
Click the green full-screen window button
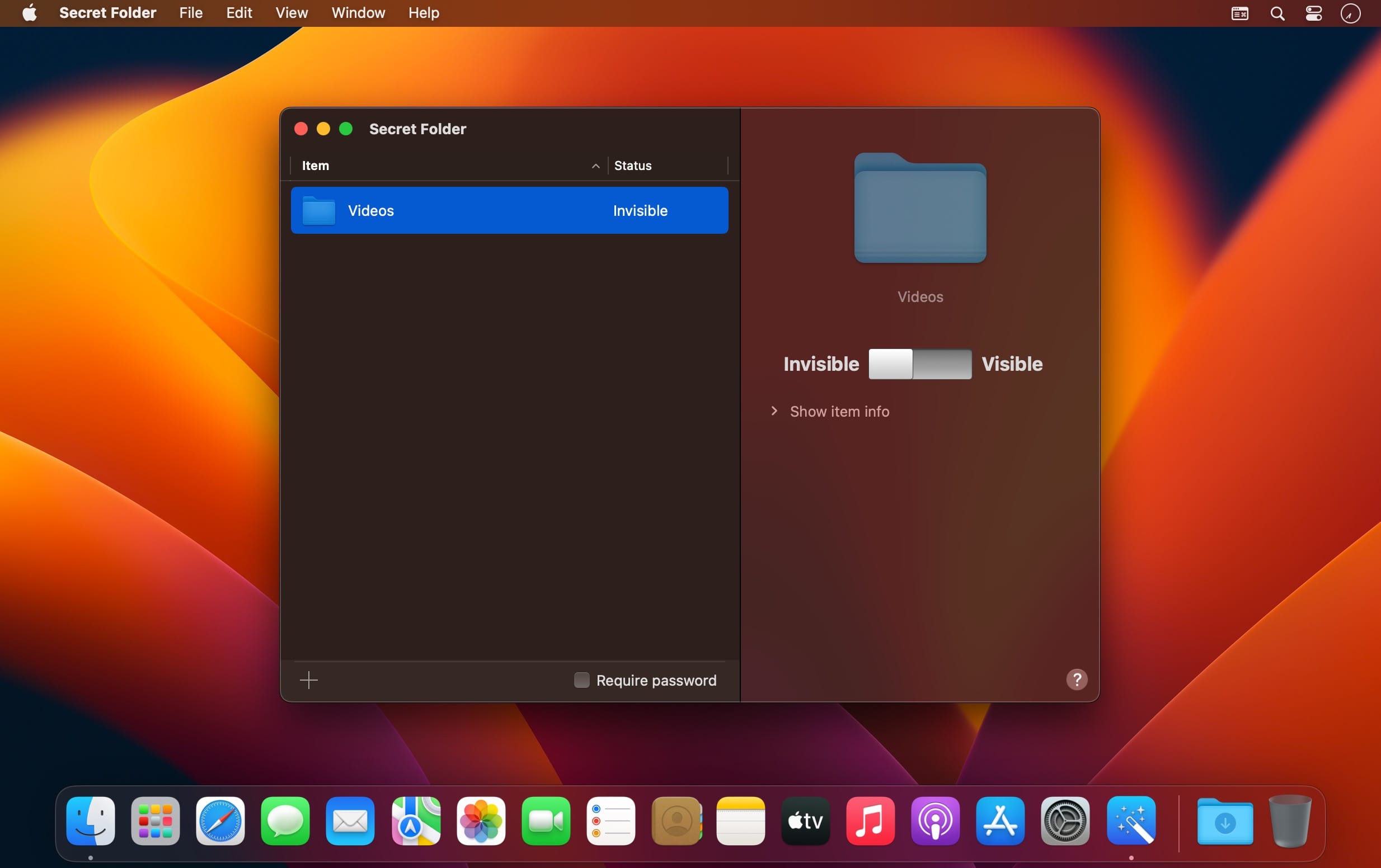pos(346,129)
